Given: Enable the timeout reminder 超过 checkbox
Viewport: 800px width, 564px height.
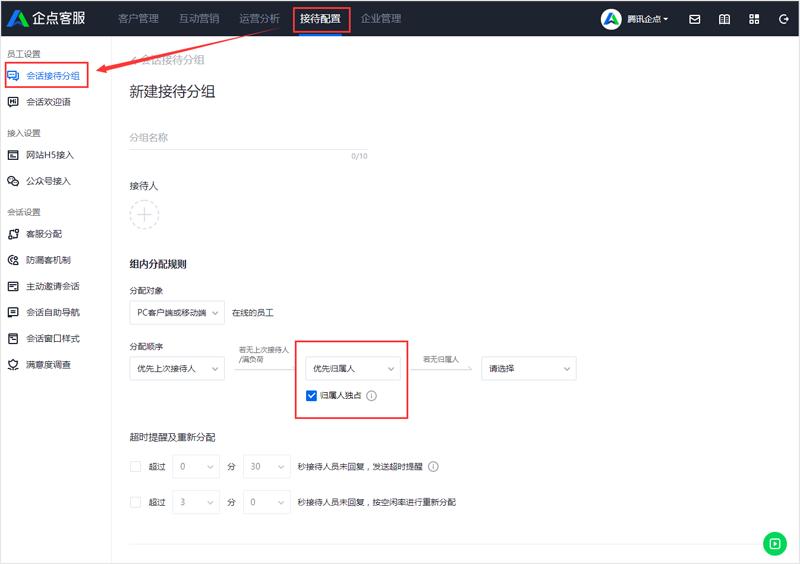Looking at the screenshot, I should pos(136,467).
